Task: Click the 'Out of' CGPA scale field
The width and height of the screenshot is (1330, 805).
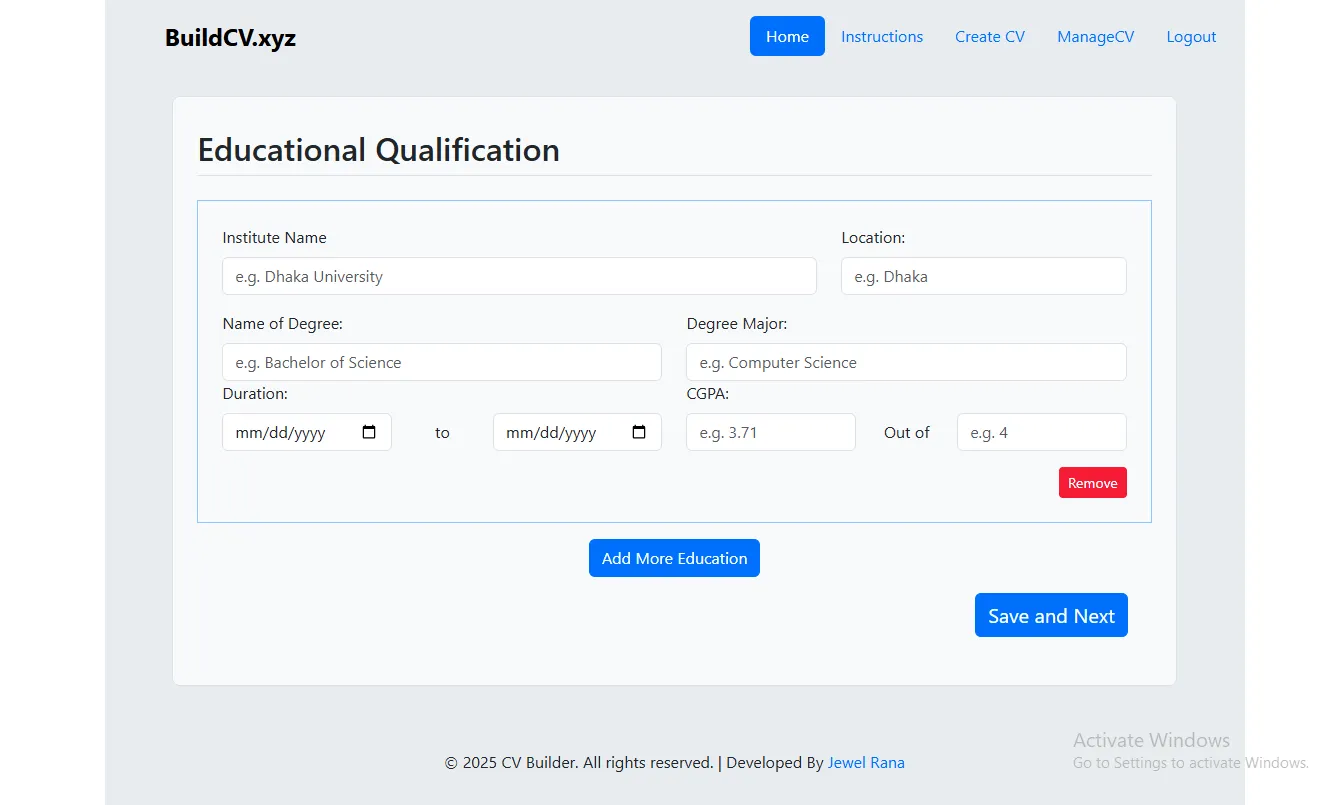Action: pos(1041,432)
